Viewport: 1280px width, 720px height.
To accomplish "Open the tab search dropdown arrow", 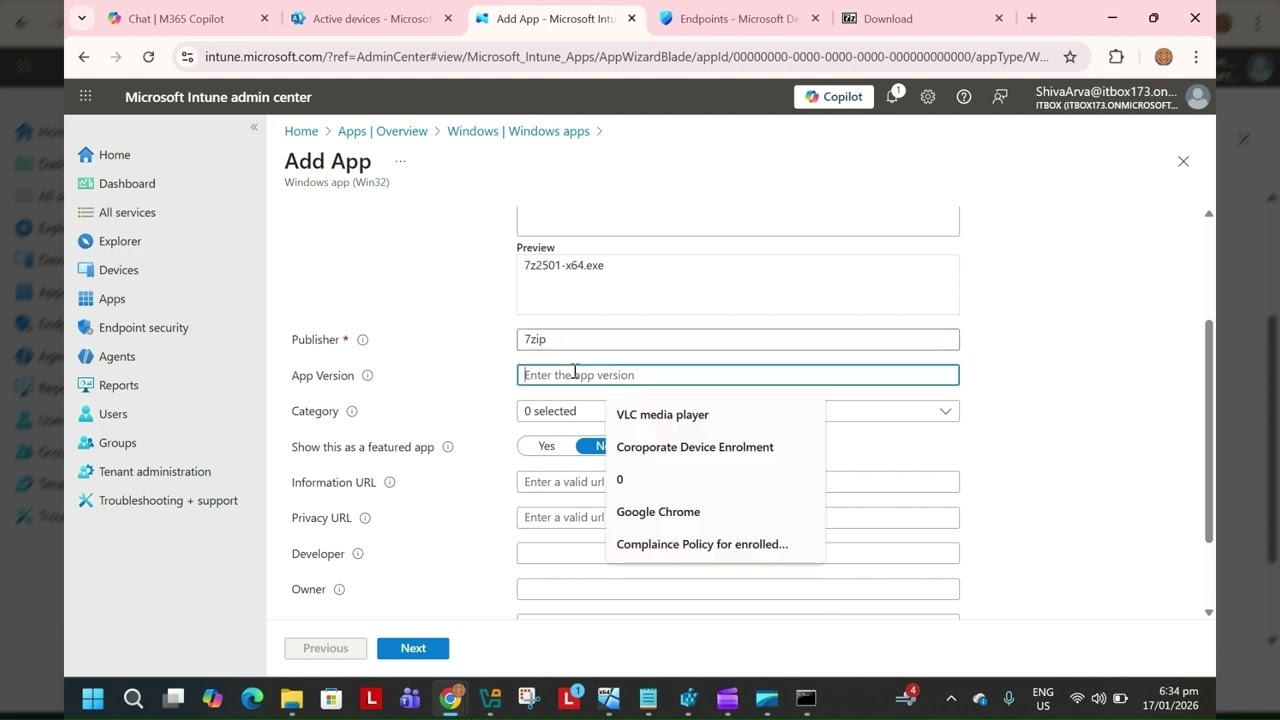I will 82,18.
